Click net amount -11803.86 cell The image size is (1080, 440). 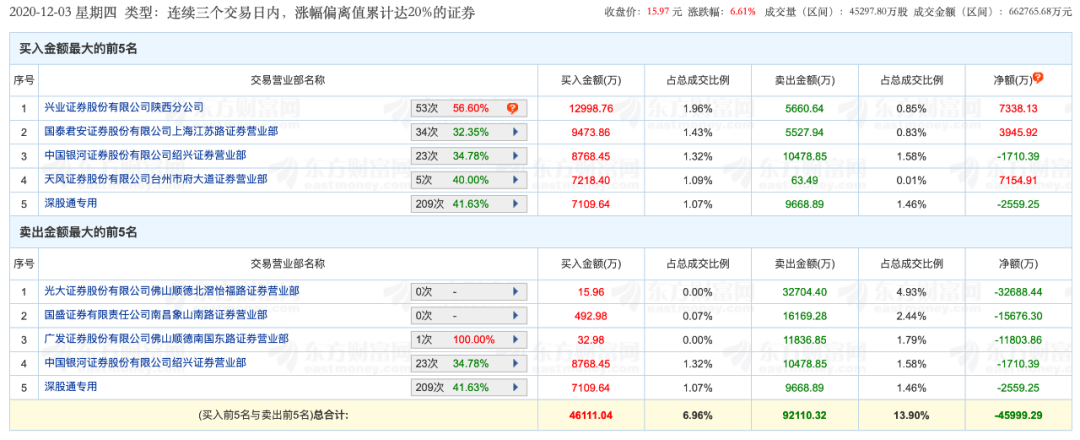click(x=1018, y=339)
